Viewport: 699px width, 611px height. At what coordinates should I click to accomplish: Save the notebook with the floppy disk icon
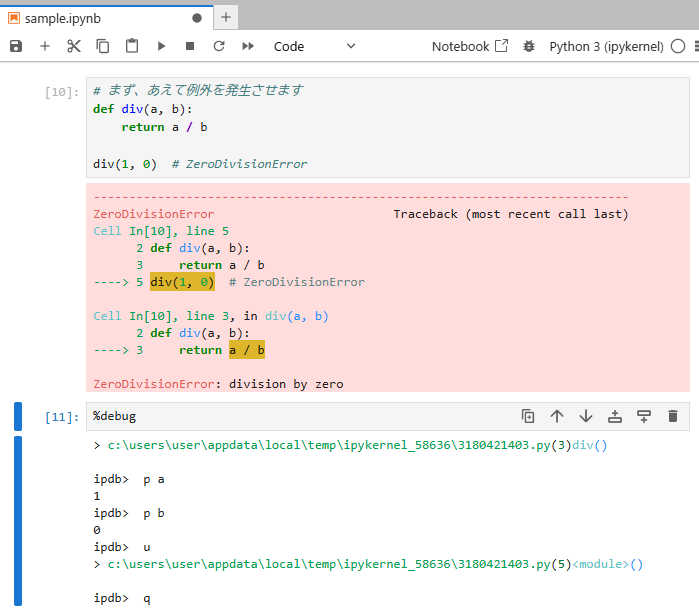pos(16,46)
